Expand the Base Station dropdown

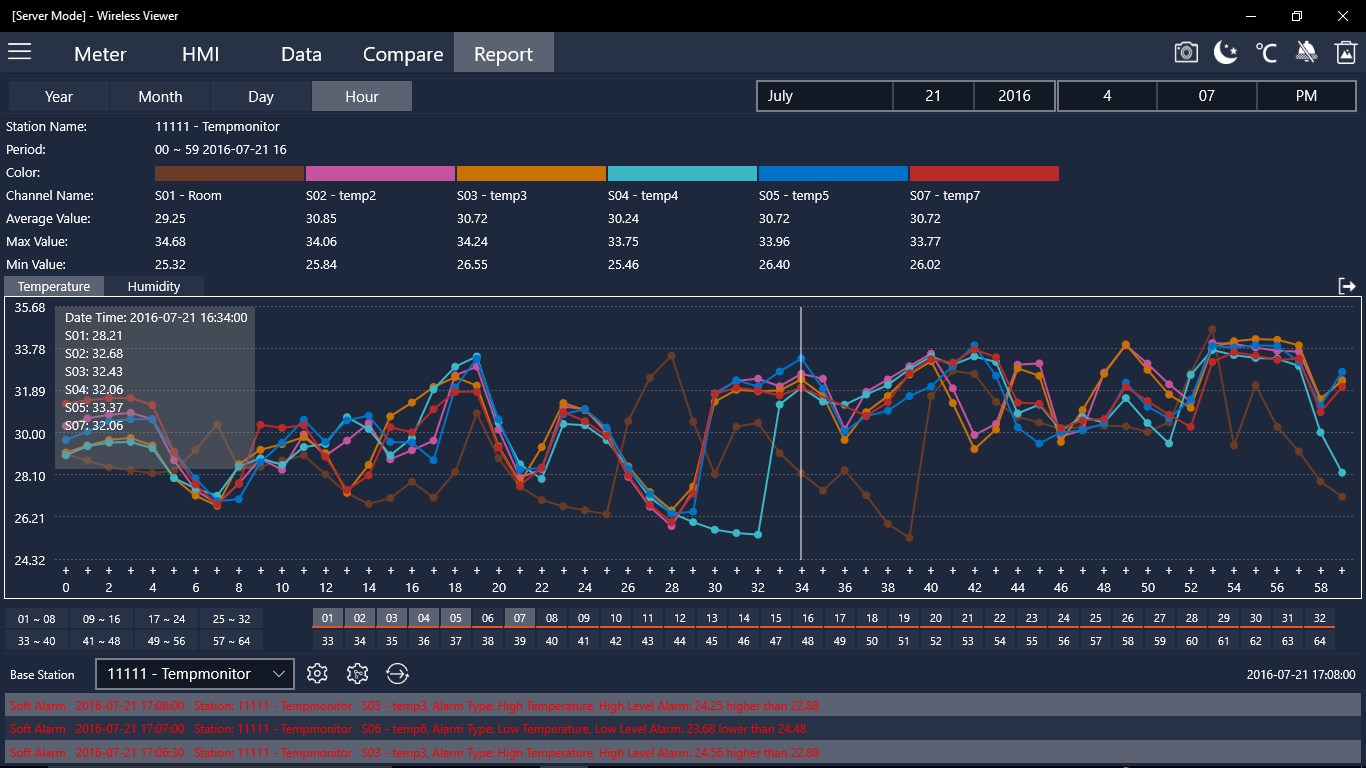pos(195,674)
